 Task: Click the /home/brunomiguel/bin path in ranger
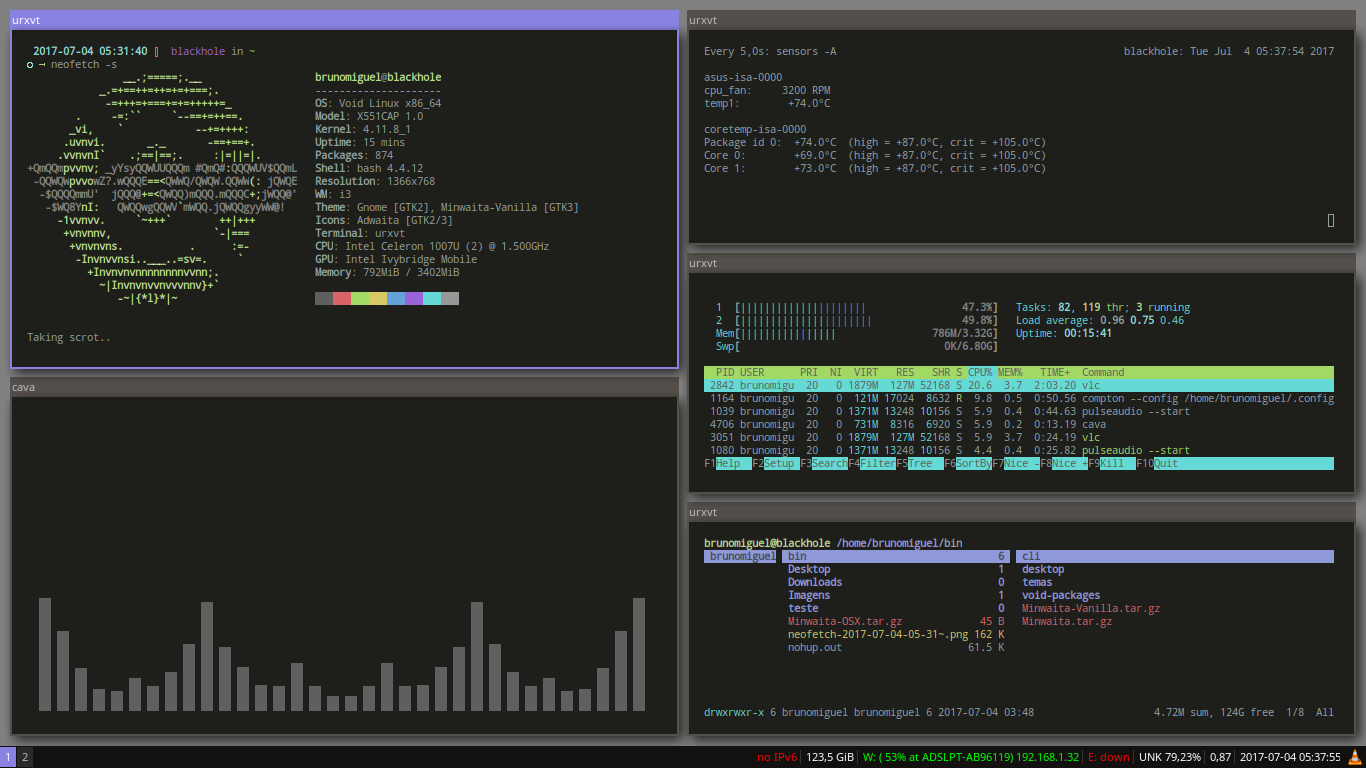(x=899, y=543)
